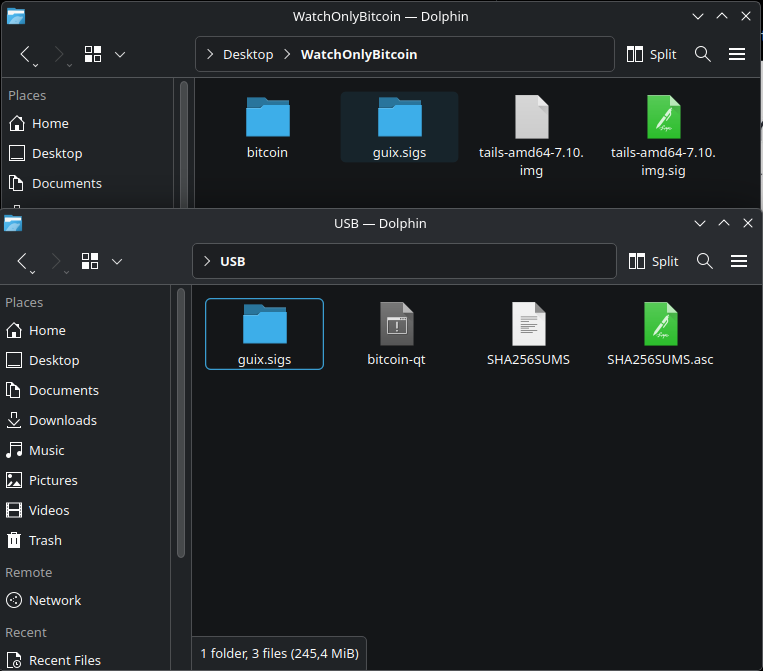The width and height of the screenshot is (763, 671).
Task: Go back in the USB window
Action: [x=24, y=262]
